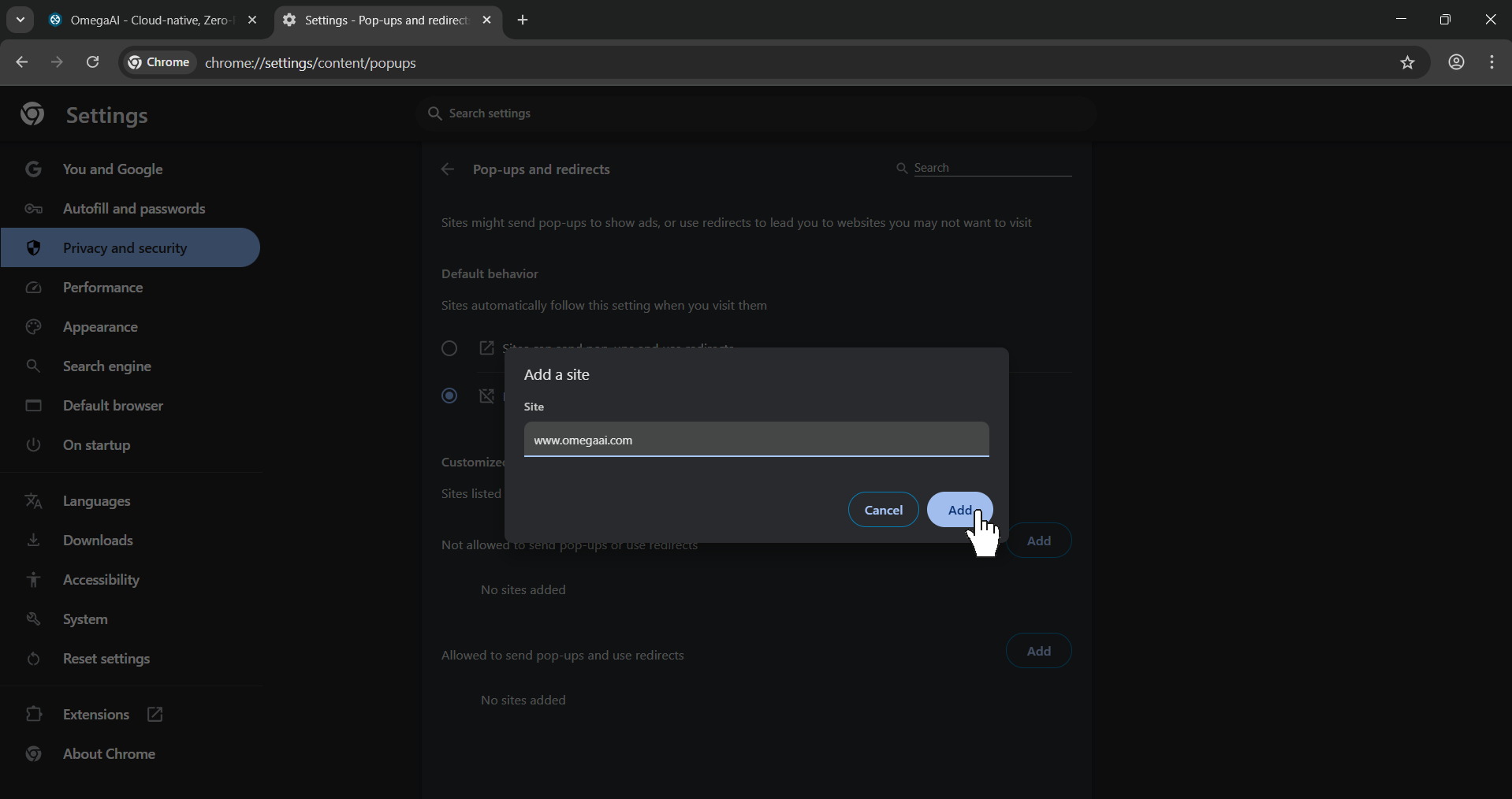
Task: Click Add to save www.omegaai.com
Action: point(959,509)
